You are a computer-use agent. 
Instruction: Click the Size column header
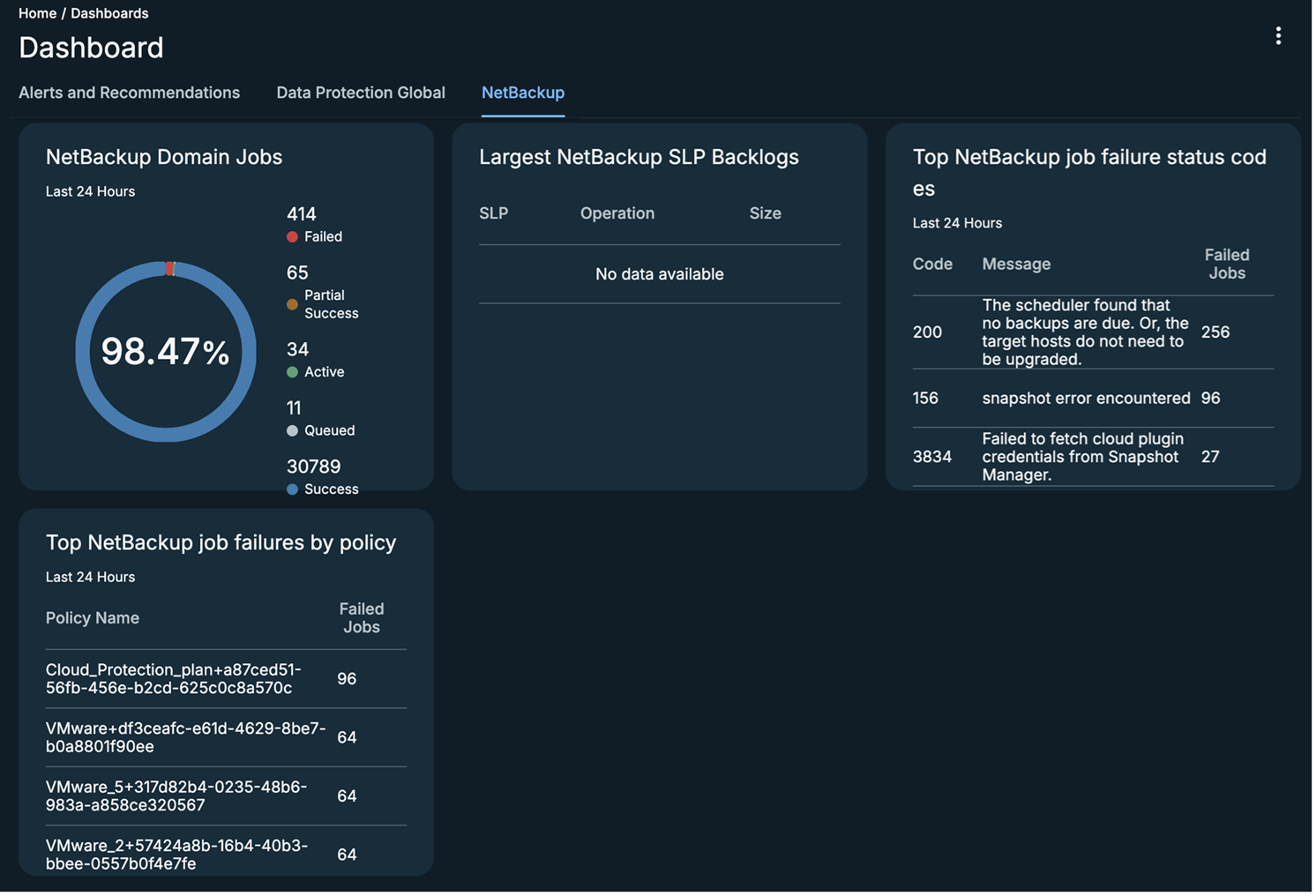pyautogui.click(x=765, y=213)
